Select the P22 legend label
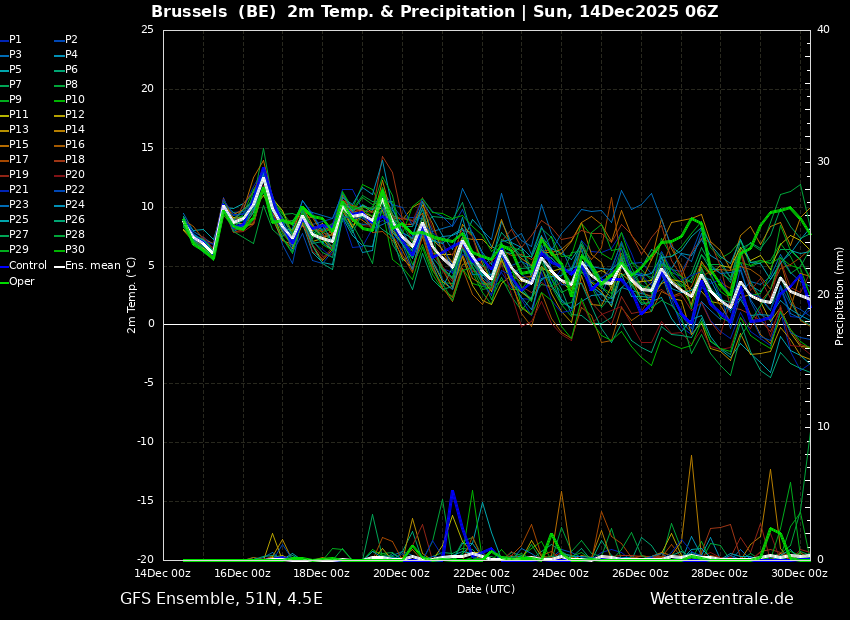 click(x=75, y=190)
